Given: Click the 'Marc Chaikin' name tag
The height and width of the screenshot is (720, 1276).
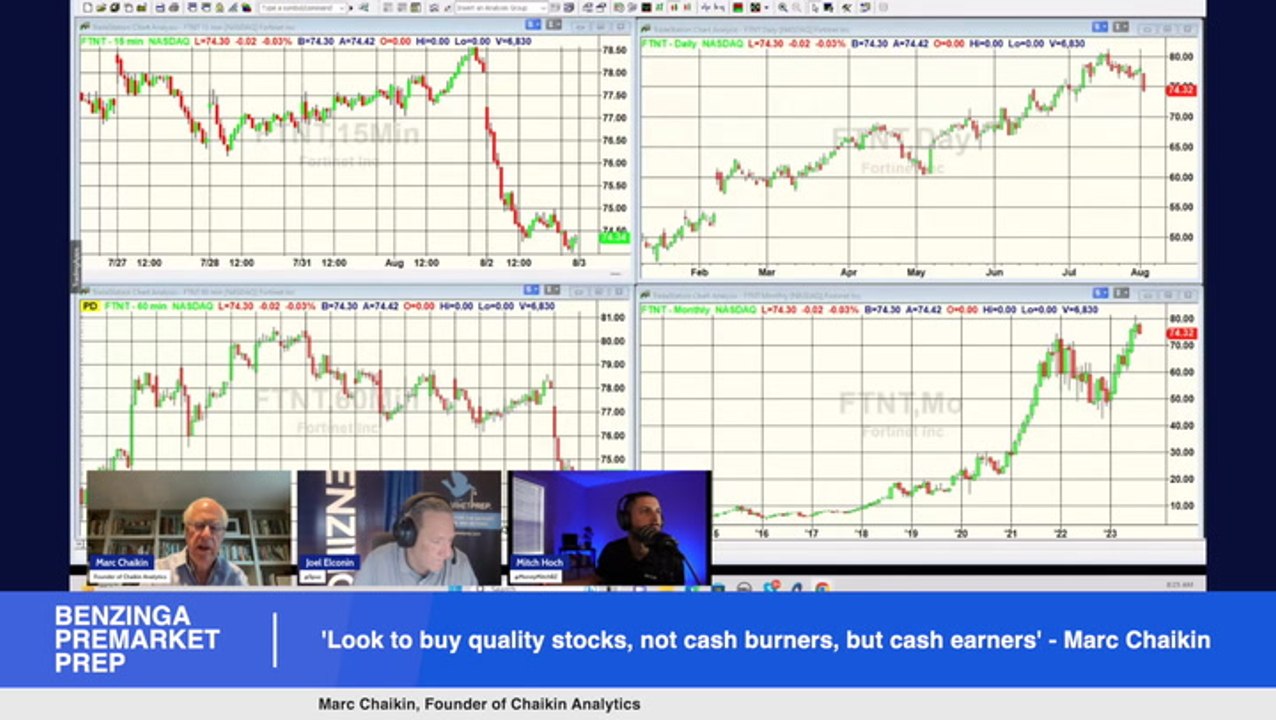Looking at the screenshot, I should click(122, 562).
